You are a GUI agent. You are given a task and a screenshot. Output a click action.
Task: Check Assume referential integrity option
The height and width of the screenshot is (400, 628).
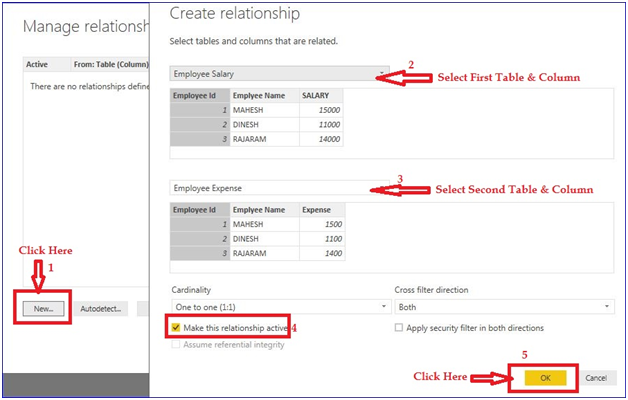[177, 344]
